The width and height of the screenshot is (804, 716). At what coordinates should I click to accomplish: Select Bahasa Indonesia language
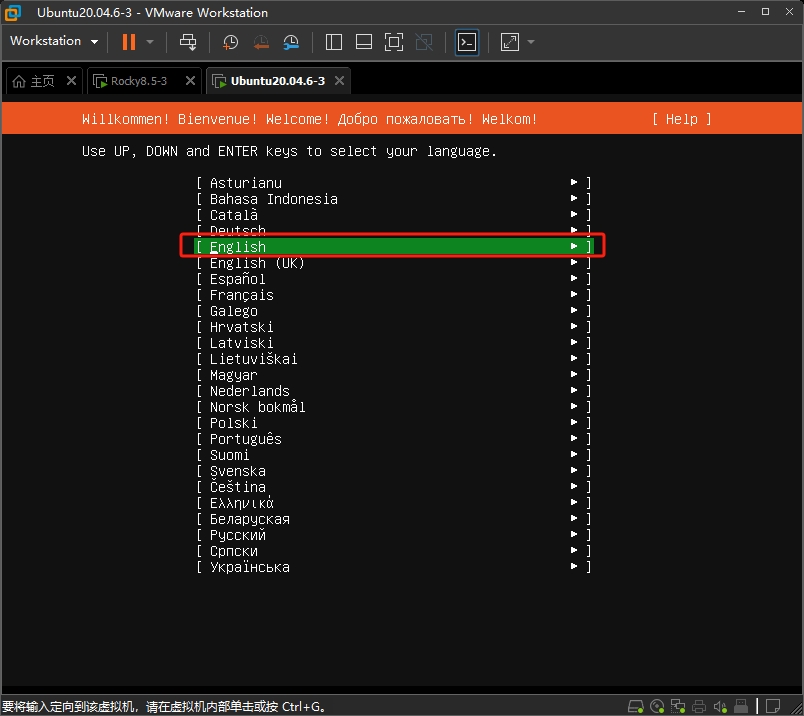coord(393,199)
